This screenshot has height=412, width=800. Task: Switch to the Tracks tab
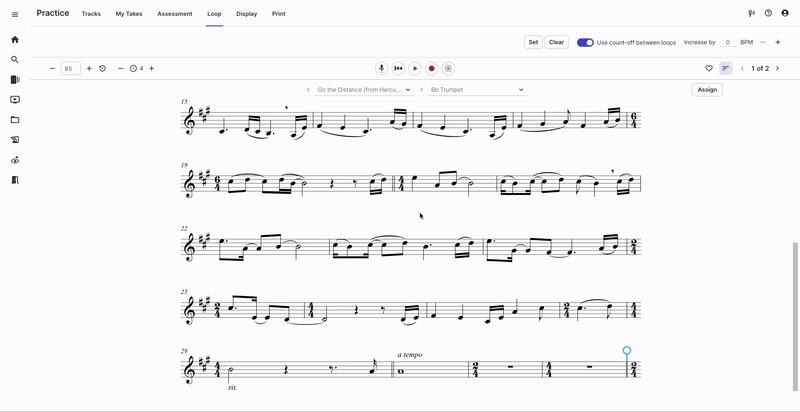click(x=91, y=14)
